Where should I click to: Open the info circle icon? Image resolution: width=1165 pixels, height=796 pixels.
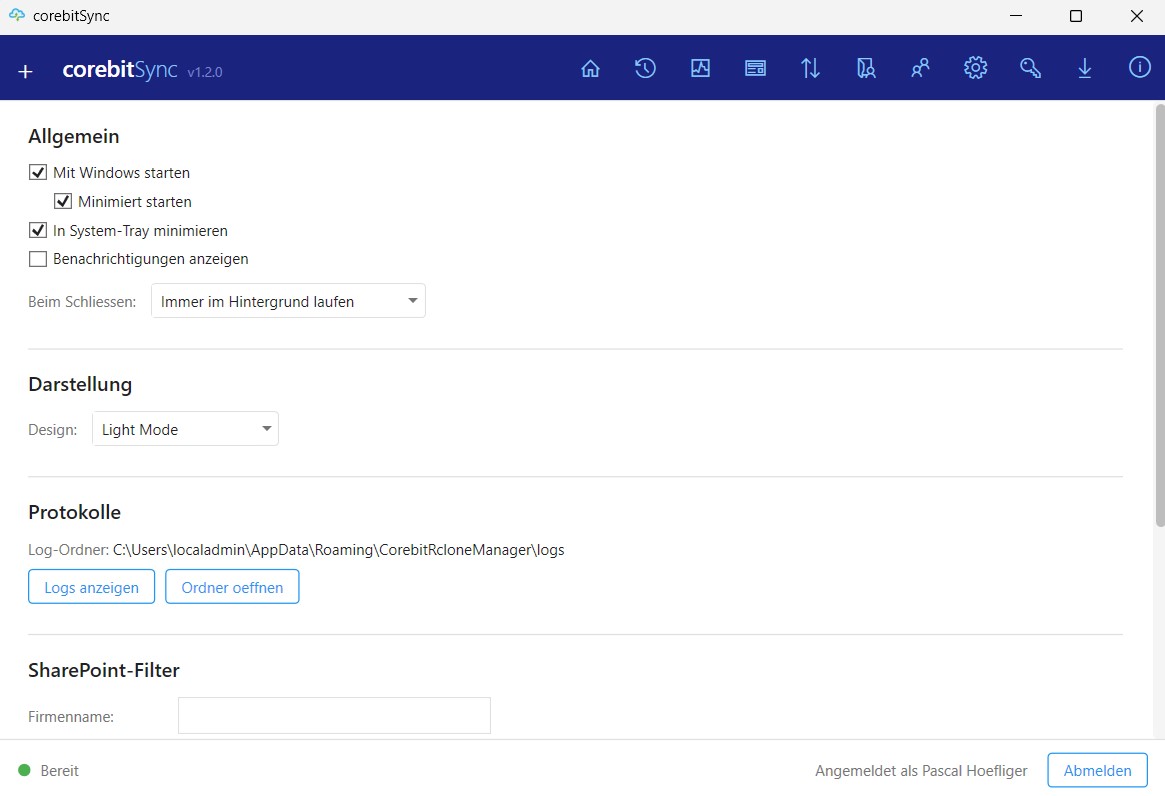1139,68
